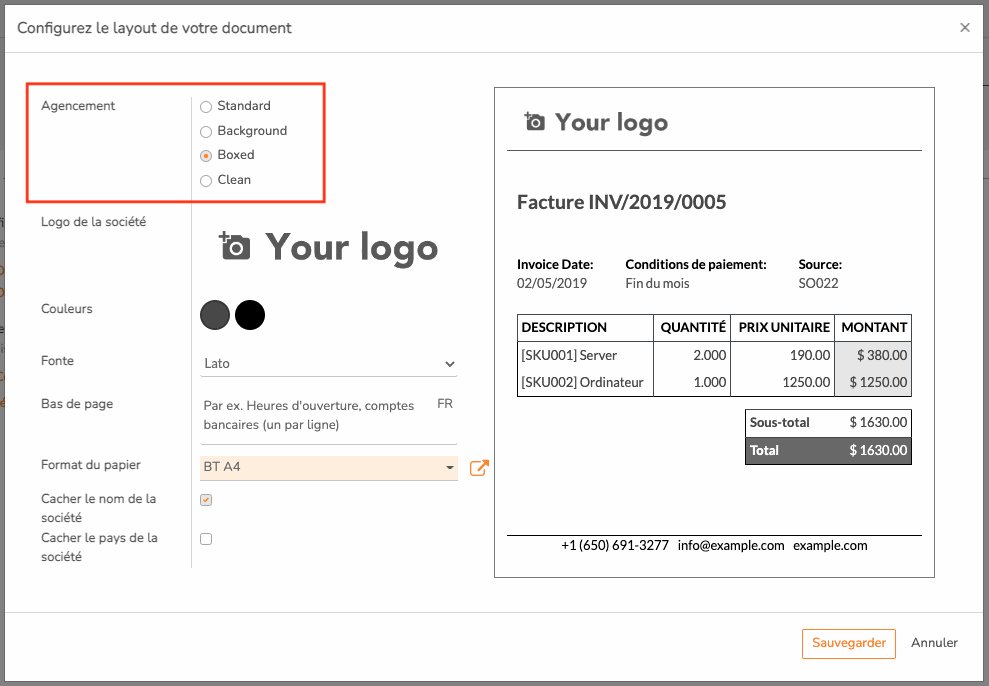Click the FR language tag in footer field

coord(445,404)
